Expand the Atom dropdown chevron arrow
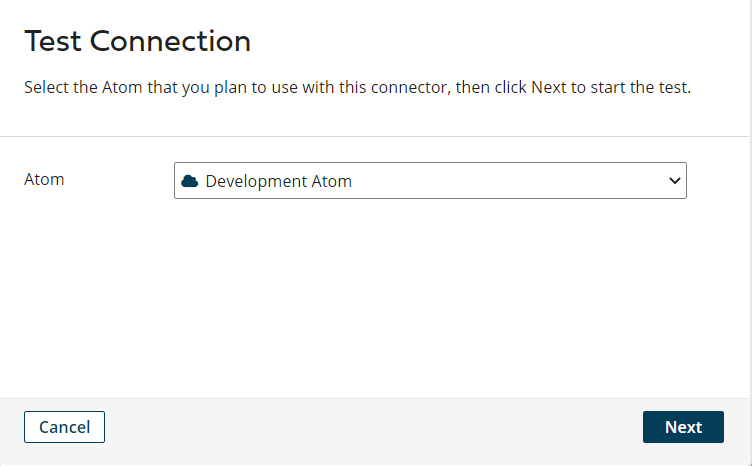Viewport: 752px width, 466px height. [x=674, y=181]
